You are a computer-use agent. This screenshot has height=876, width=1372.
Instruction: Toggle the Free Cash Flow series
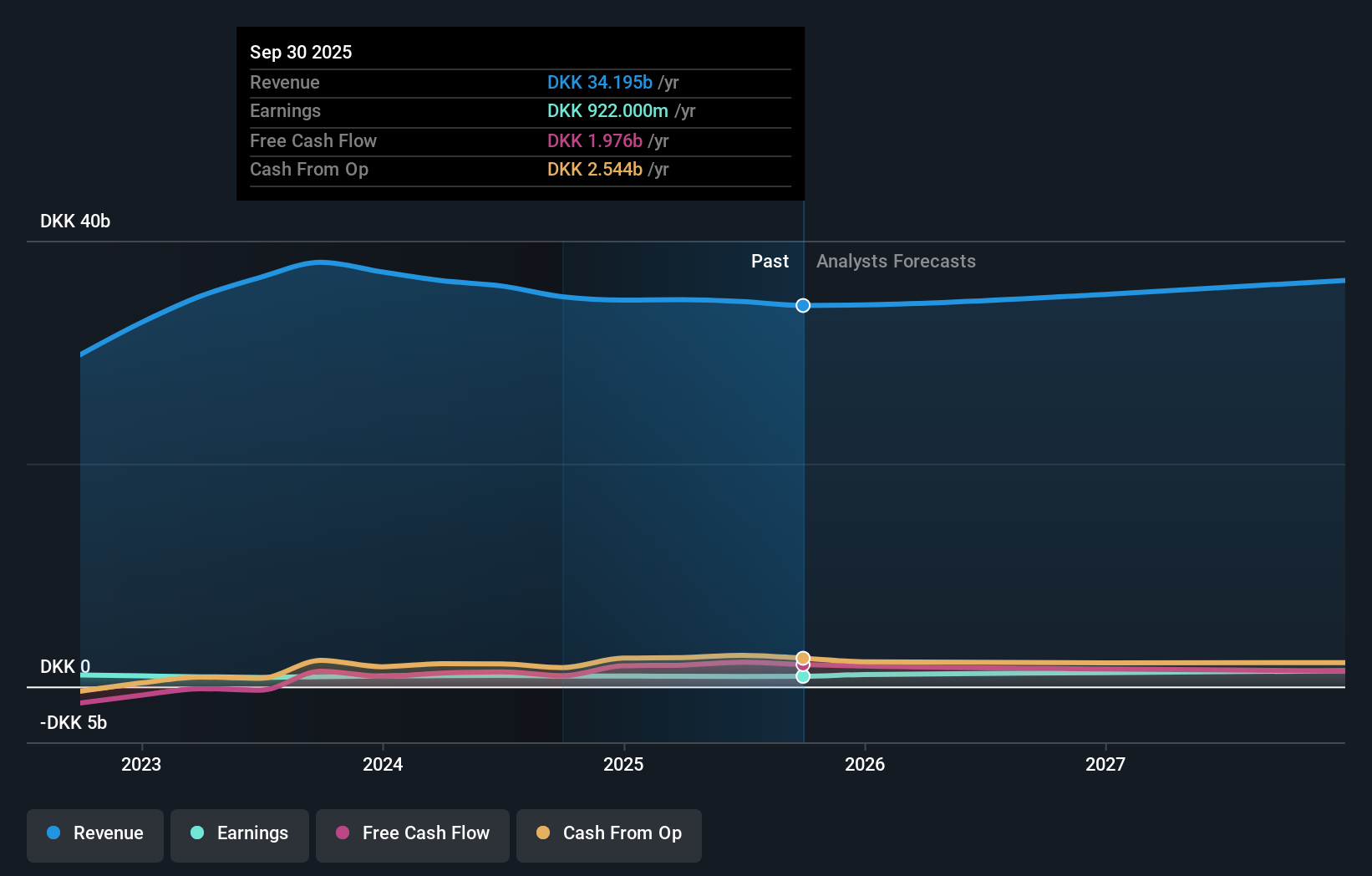[x=412, y=833]
